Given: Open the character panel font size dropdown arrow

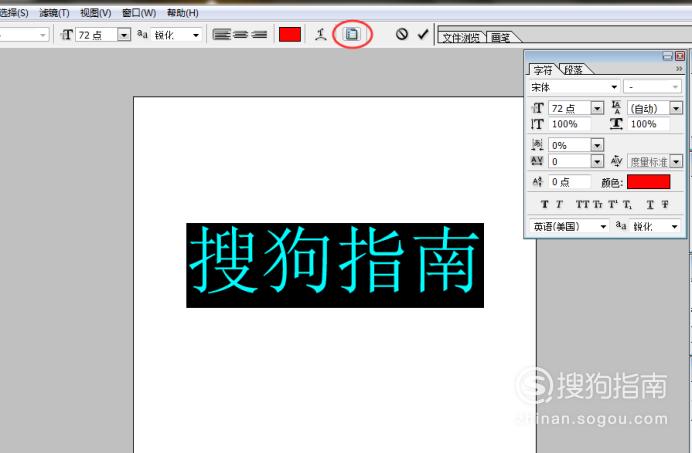Looking at the screenshot, I should pos(597,108).
